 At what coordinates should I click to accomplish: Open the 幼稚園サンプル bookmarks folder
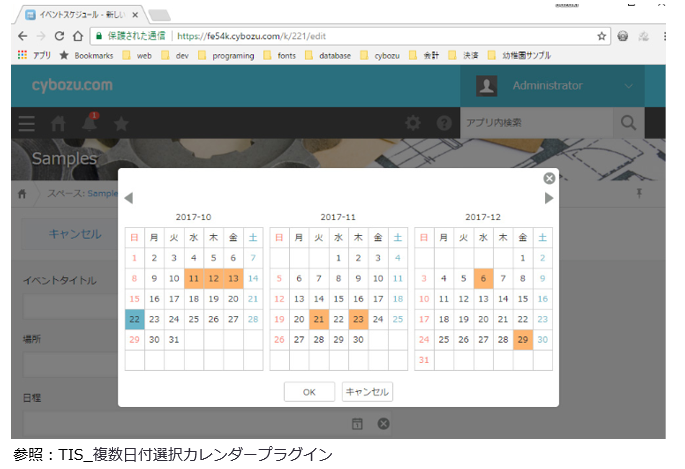pyautogui.click(x=519, y=55)
